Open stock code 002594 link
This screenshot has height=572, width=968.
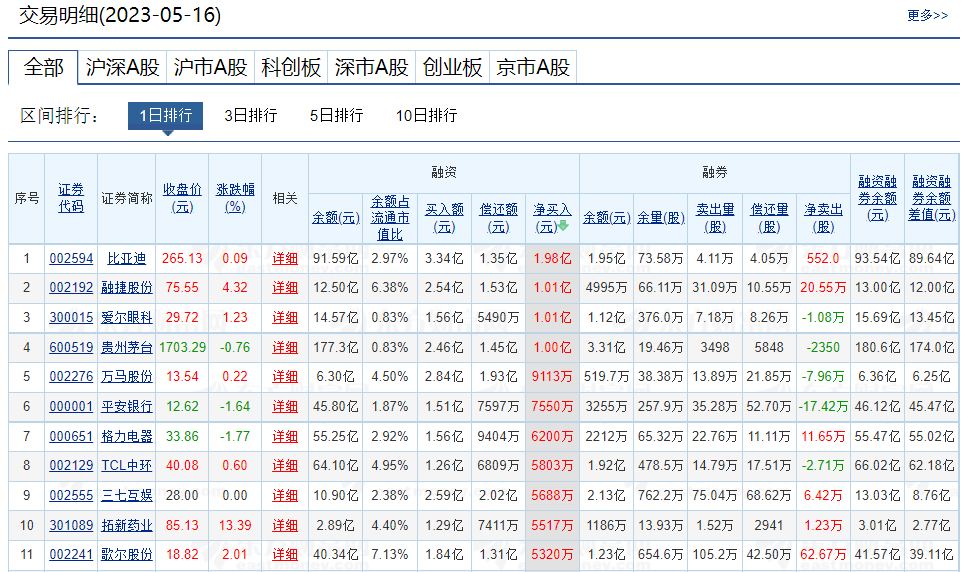[x=71, y=258]
